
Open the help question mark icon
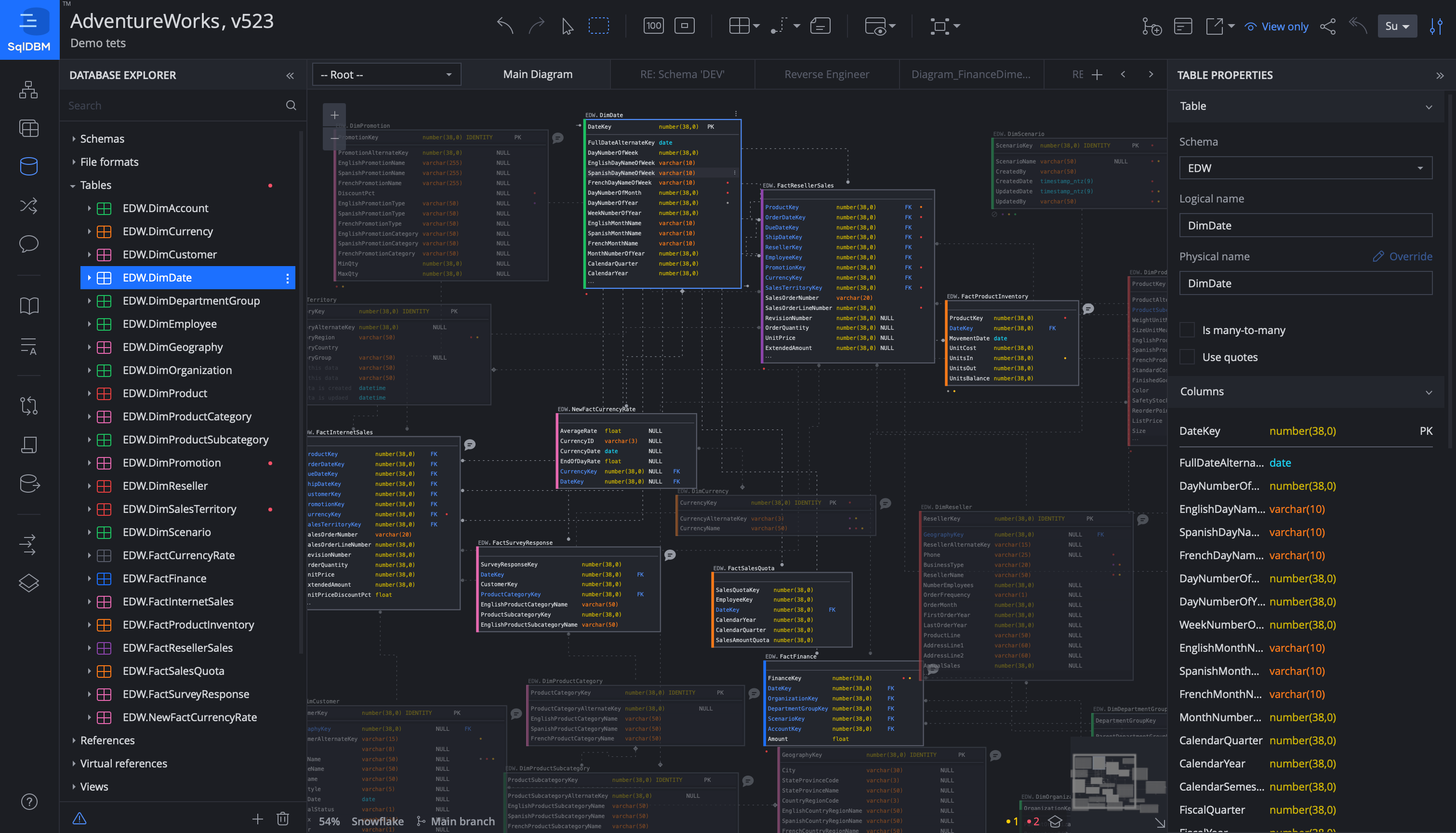28,802
